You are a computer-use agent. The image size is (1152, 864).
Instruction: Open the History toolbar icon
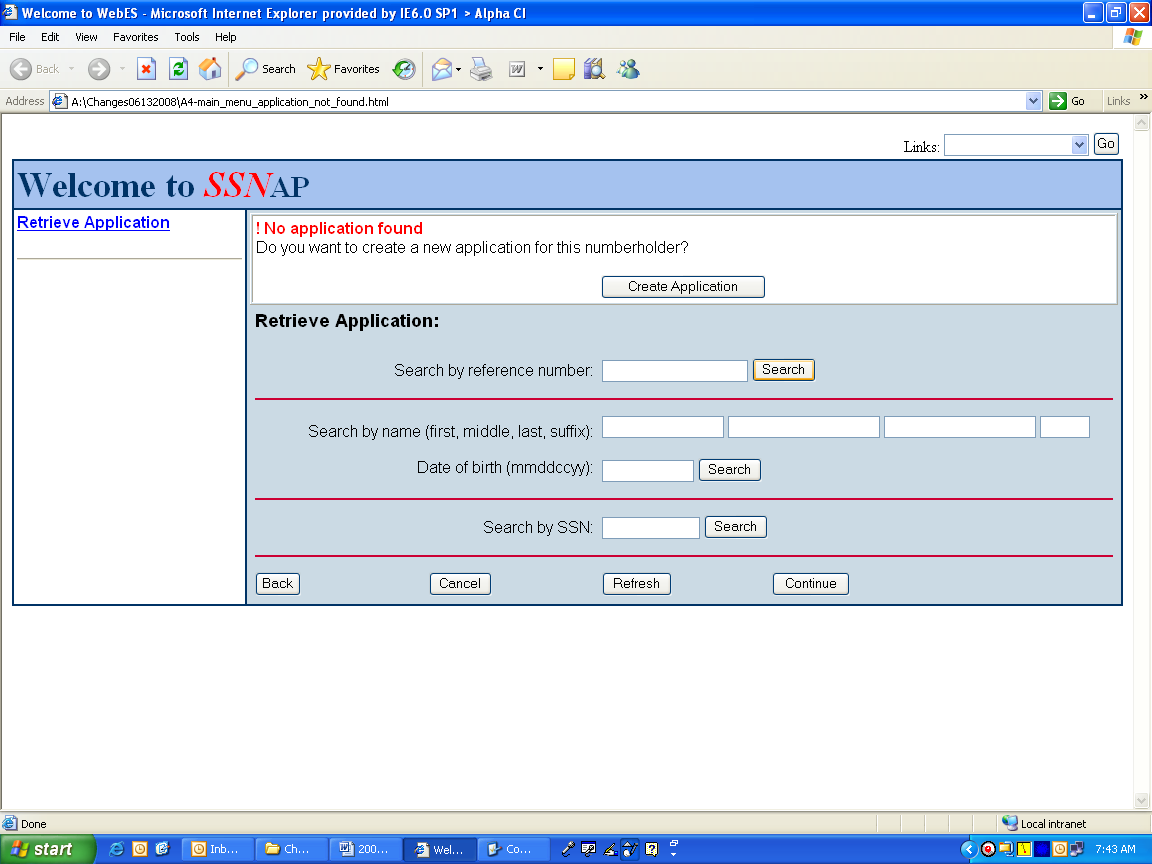404,69
